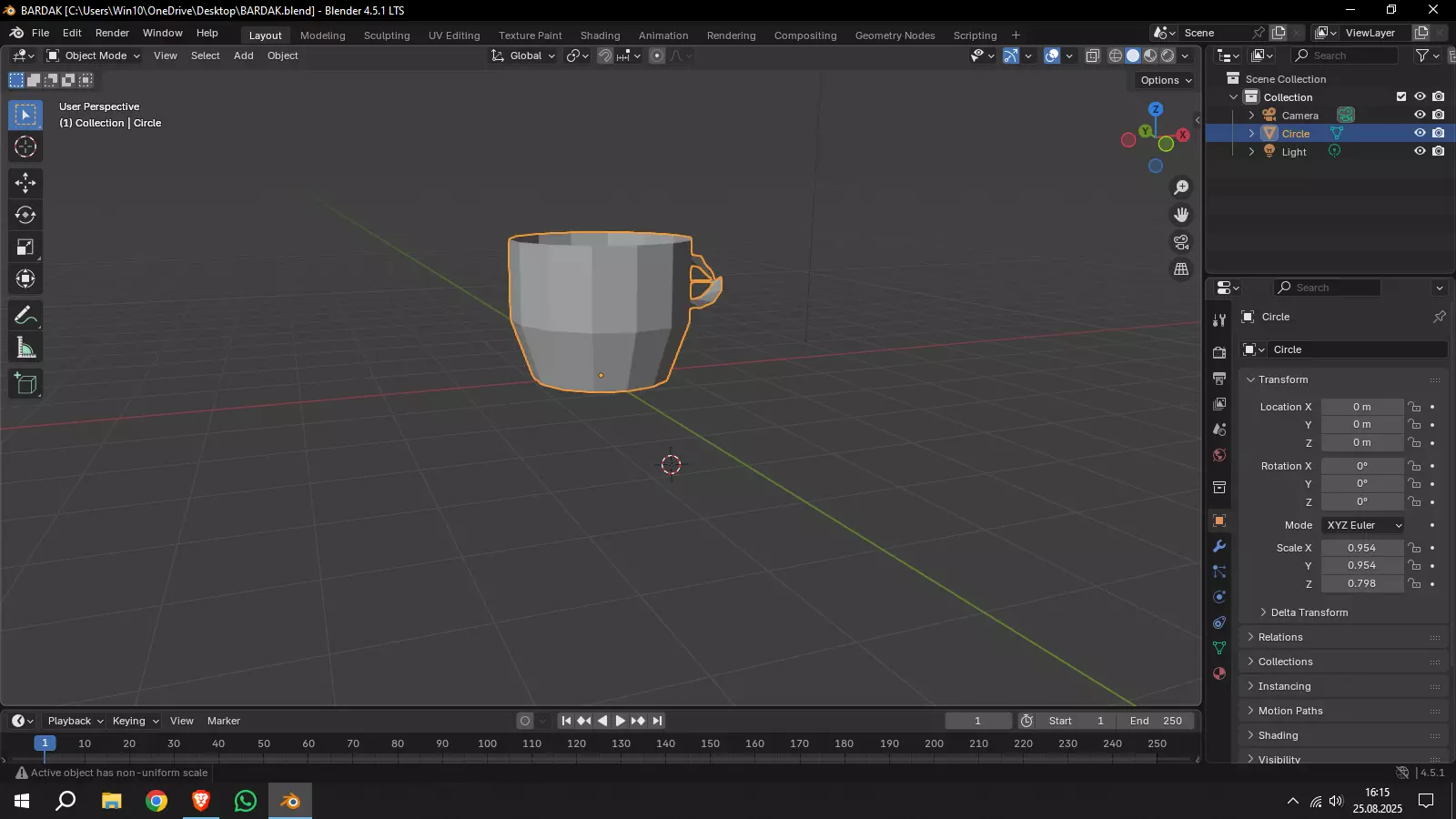
Task: Switch to Modeling workspace tab
Action: pyautogui.click(x=323, y=35)
